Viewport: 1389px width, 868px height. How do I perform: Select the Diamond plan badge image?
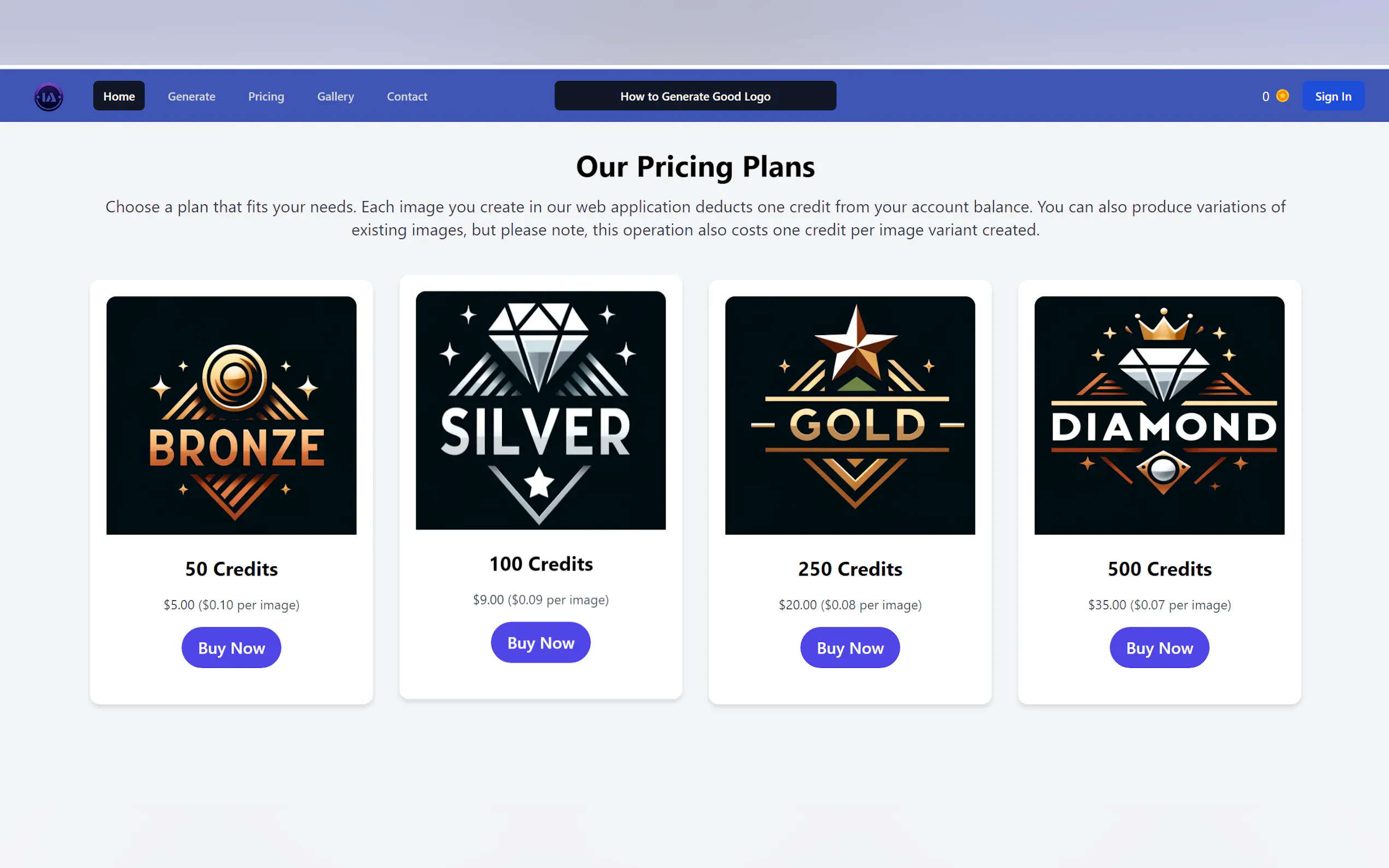[x=1159, y=415]
